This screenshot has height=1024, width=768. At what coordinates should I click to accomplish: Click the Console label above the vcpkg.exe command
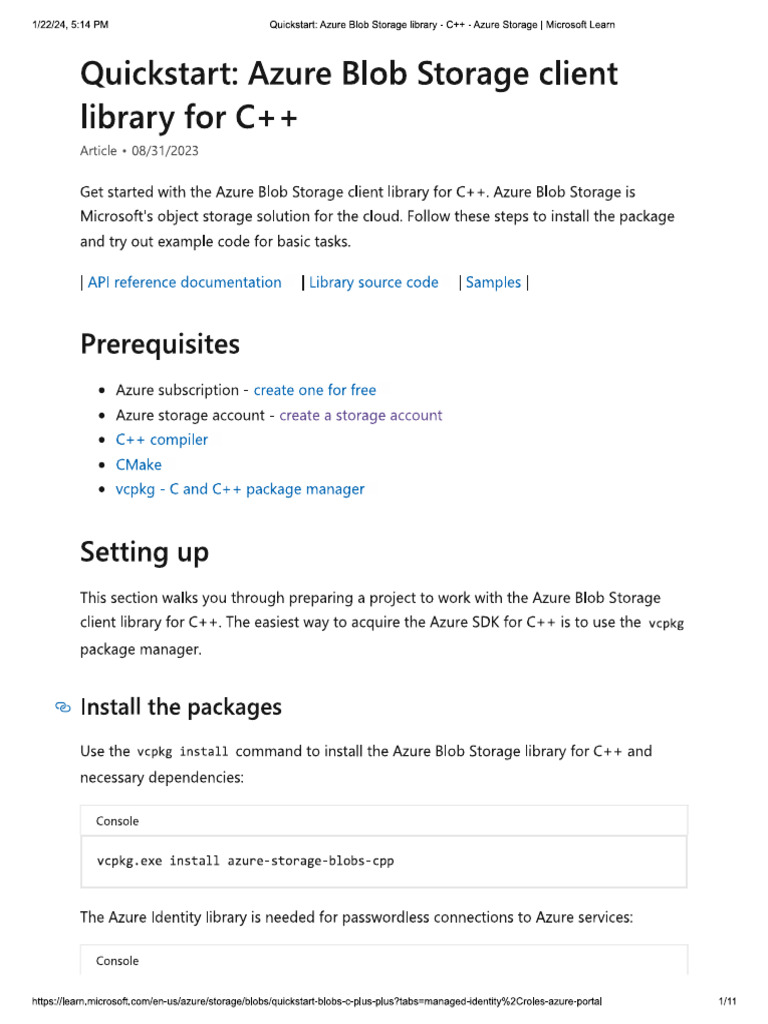(117, 821)
